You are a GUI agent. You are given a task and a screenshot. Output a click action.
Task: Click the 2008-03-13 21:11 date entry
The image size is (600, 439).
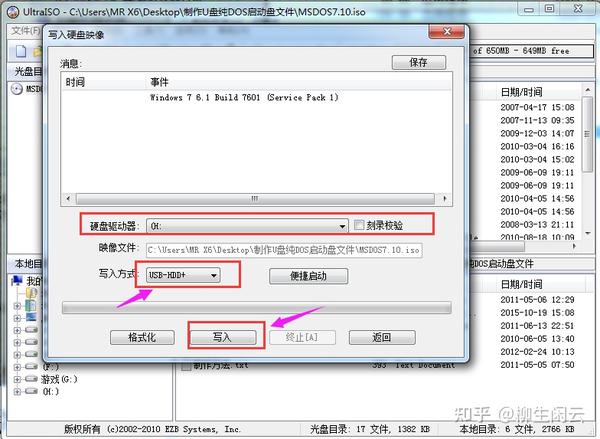pyautogui.click(x=537, y=224)
